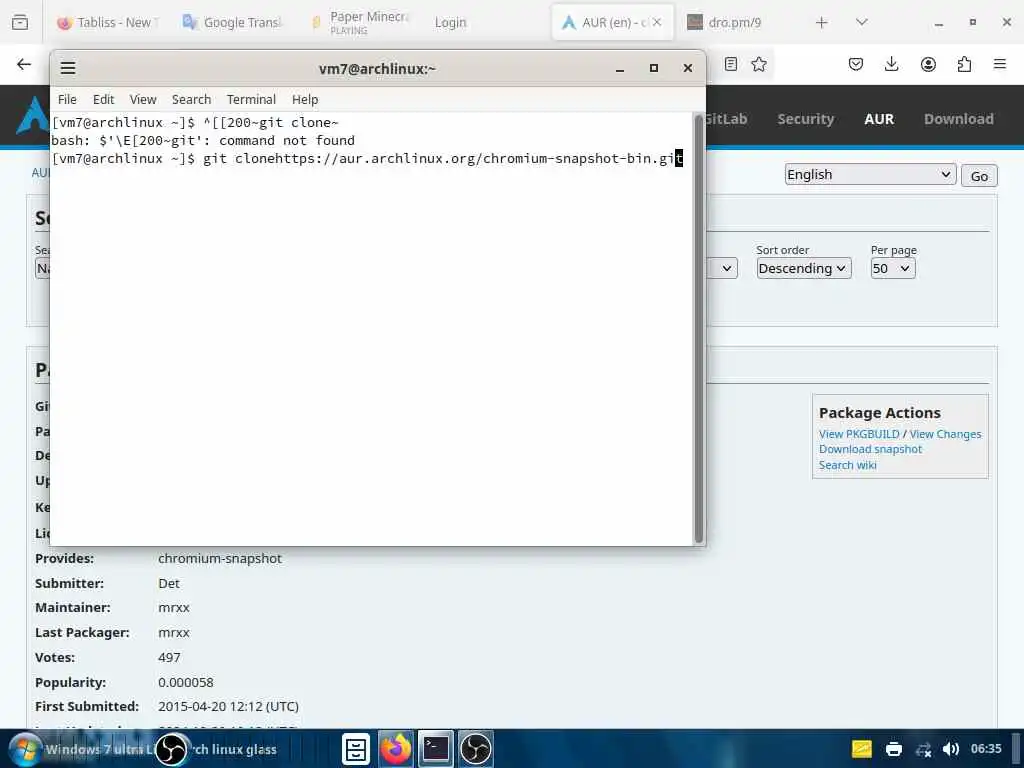Image resolution: width=1024 pixels, height=768 pixels.
Task: Click the terminal vertical scrollbar
Action: (x=698, y=328)
